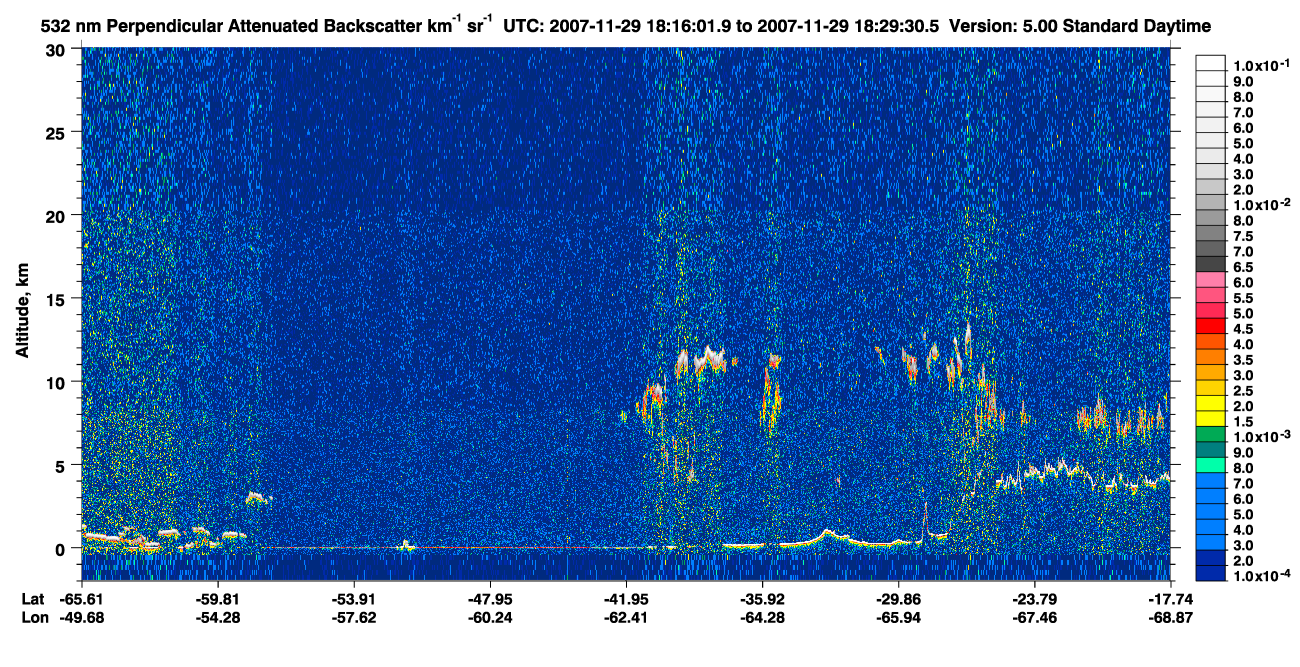The image size is (1300, 667).
Task: Click the latitude value '-59.81'
Action: (x=217, y=599)
